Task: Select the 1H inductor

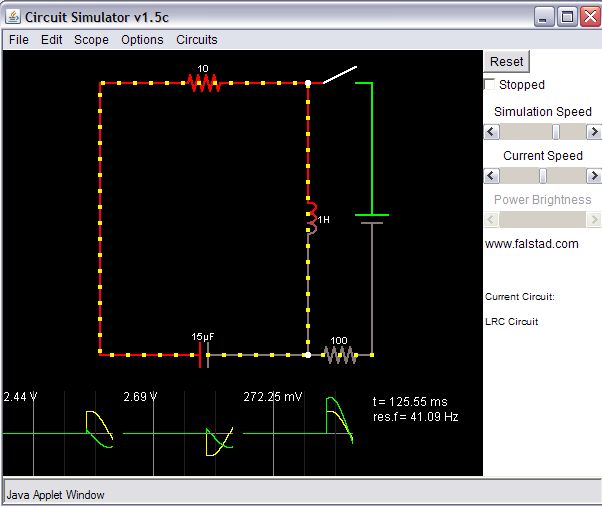Action: 311,218
